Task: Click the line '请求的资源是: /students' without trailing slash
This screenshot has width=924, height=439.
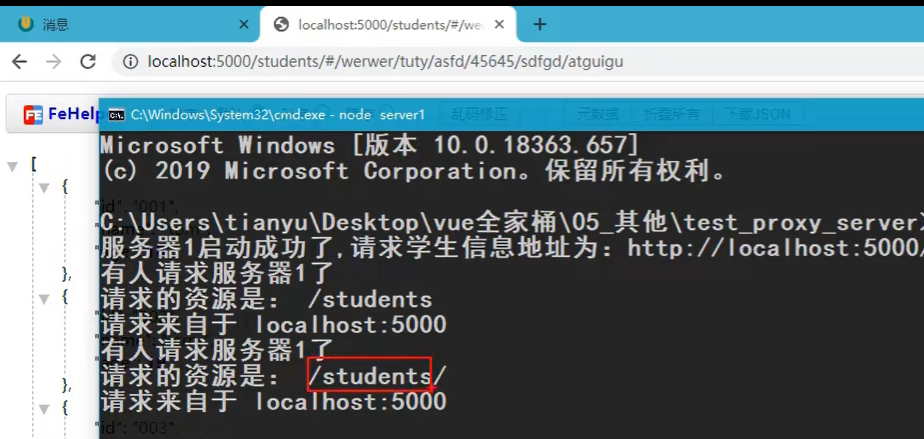Action: pyautogui.click(x=266, y=299)
